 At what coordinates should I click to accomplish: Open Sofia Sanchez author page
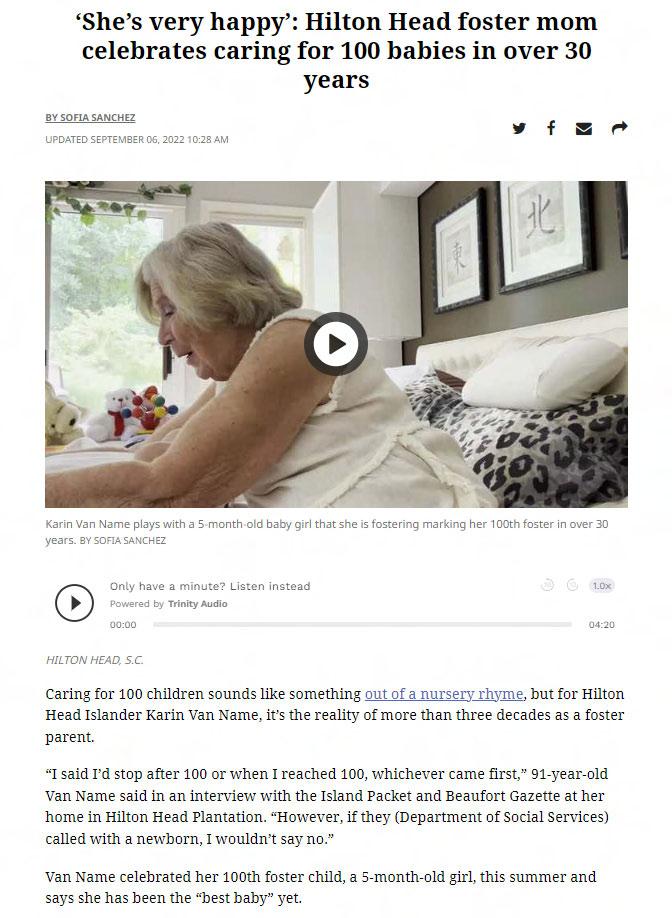click(90, 118)
